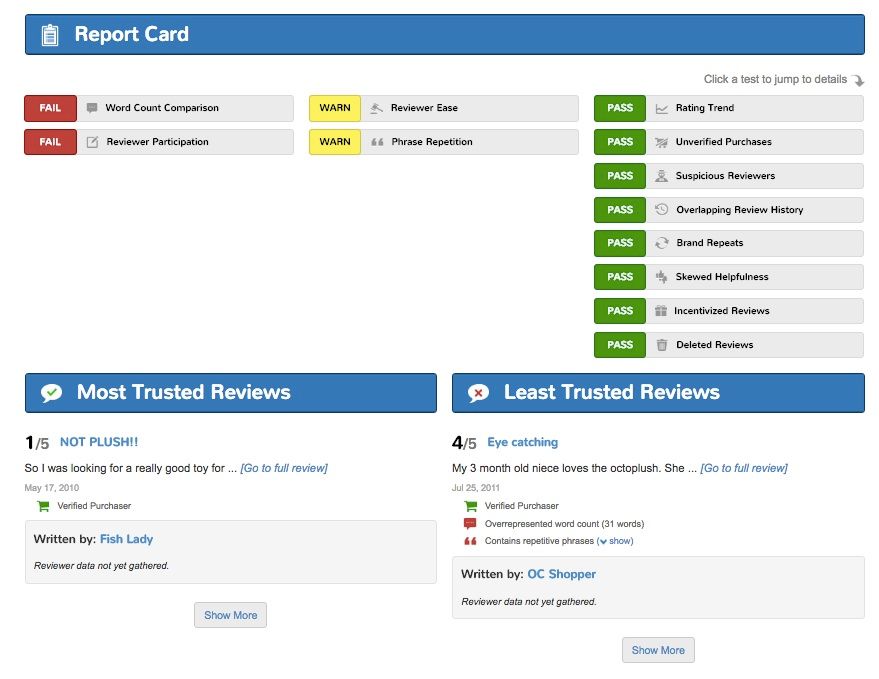
Task: Go to full review of NOT PLUSH!!
Action: 284,468
